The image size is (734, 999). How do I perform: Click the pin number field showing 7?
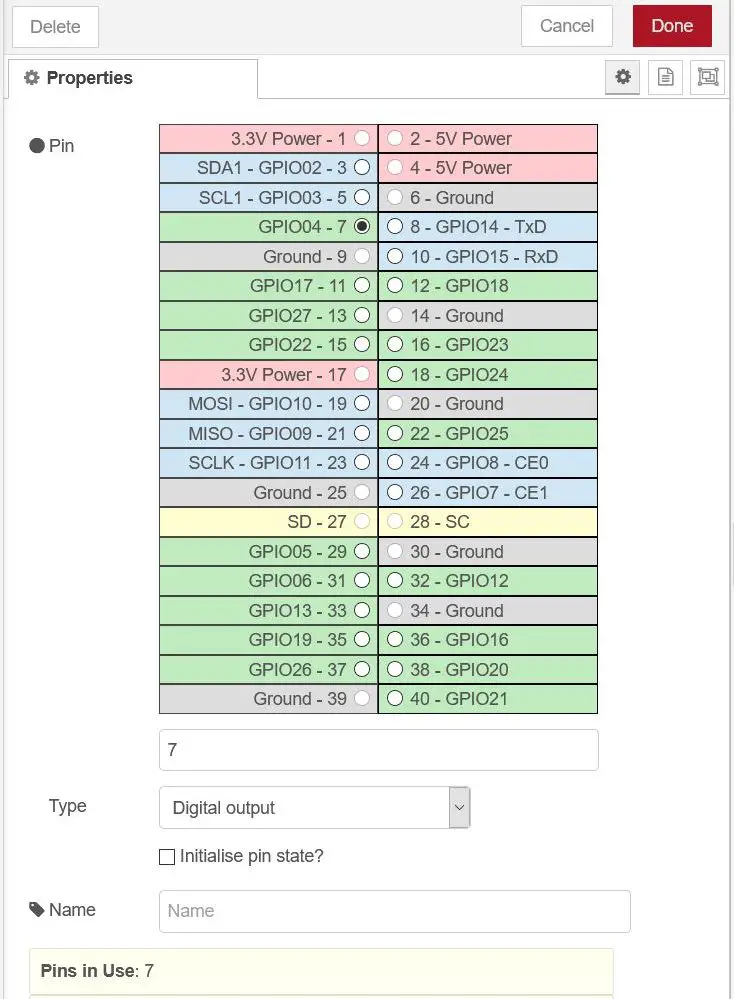(379, 750)
